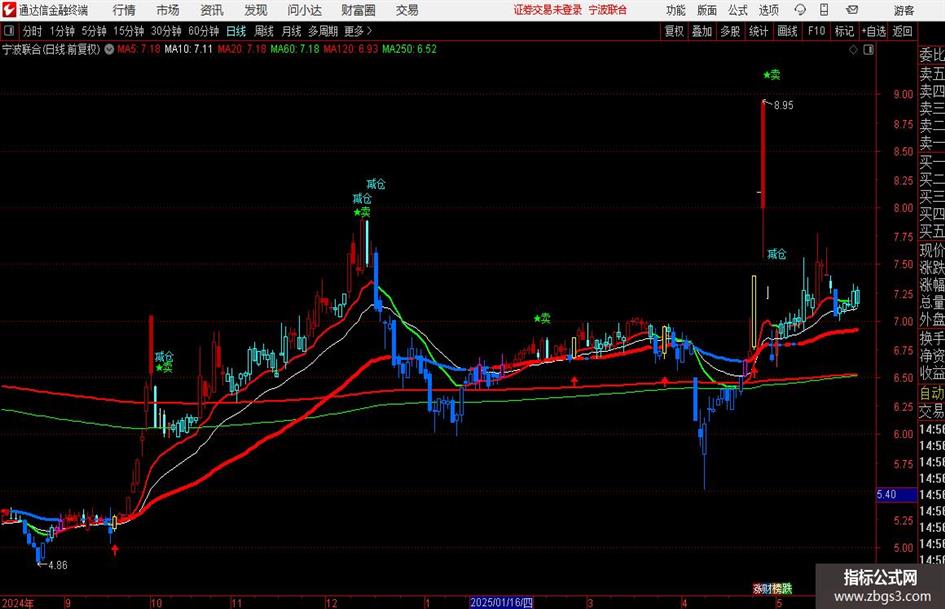The width and height of the screenshot is (945, 609).
Task: Select the 日线 daily period tab
Action: tap(236, 31)
